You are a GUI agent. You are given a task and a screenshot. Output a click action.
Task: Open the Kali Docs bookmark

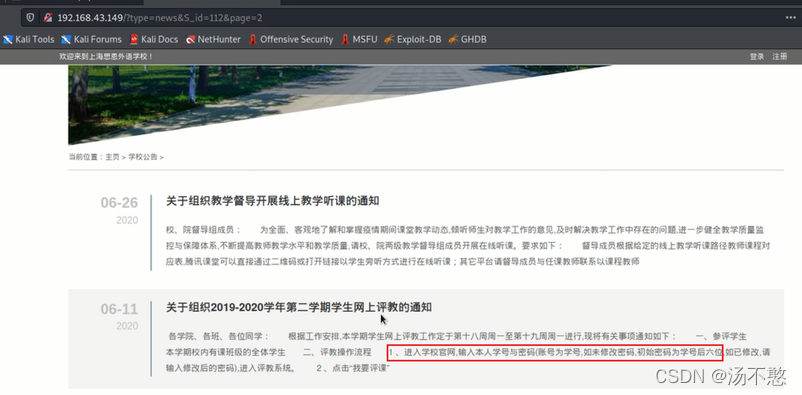(x=154, y=39)
